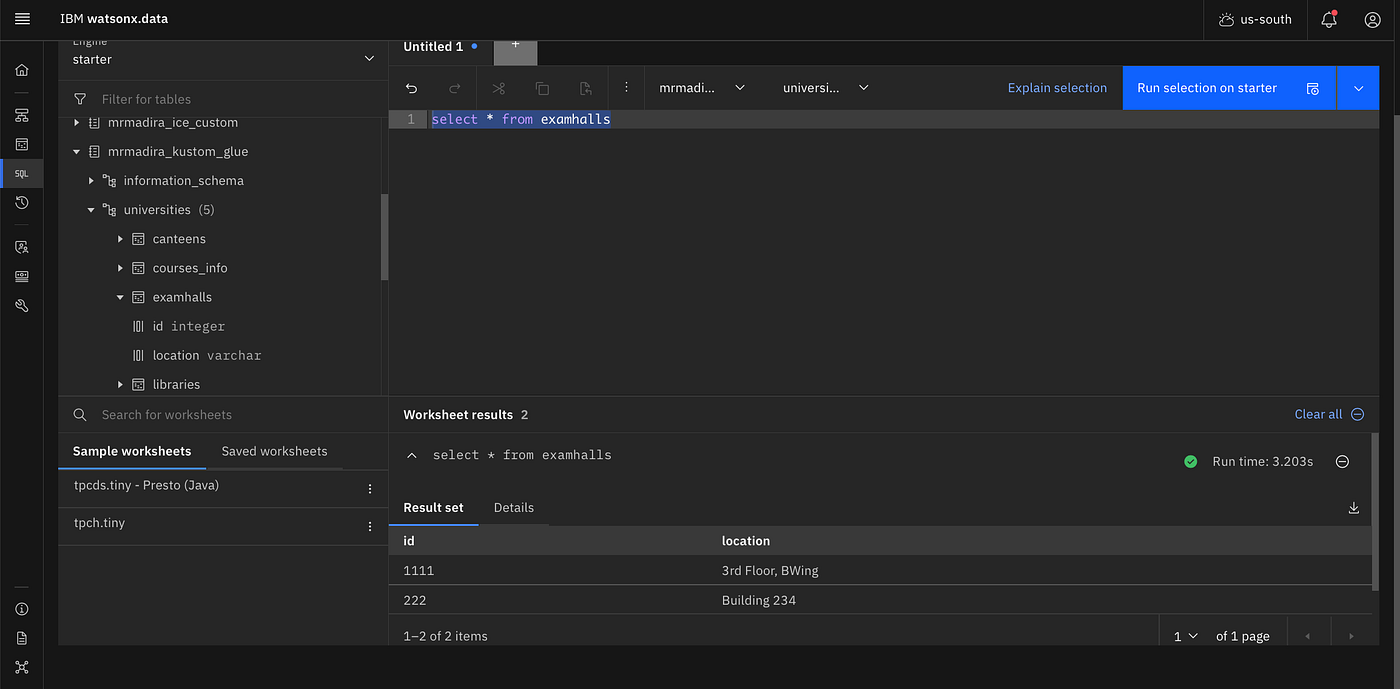Add a new worksheet tab
The height and width of the screenshot is (689, 1400).
(x=515, y=48)
